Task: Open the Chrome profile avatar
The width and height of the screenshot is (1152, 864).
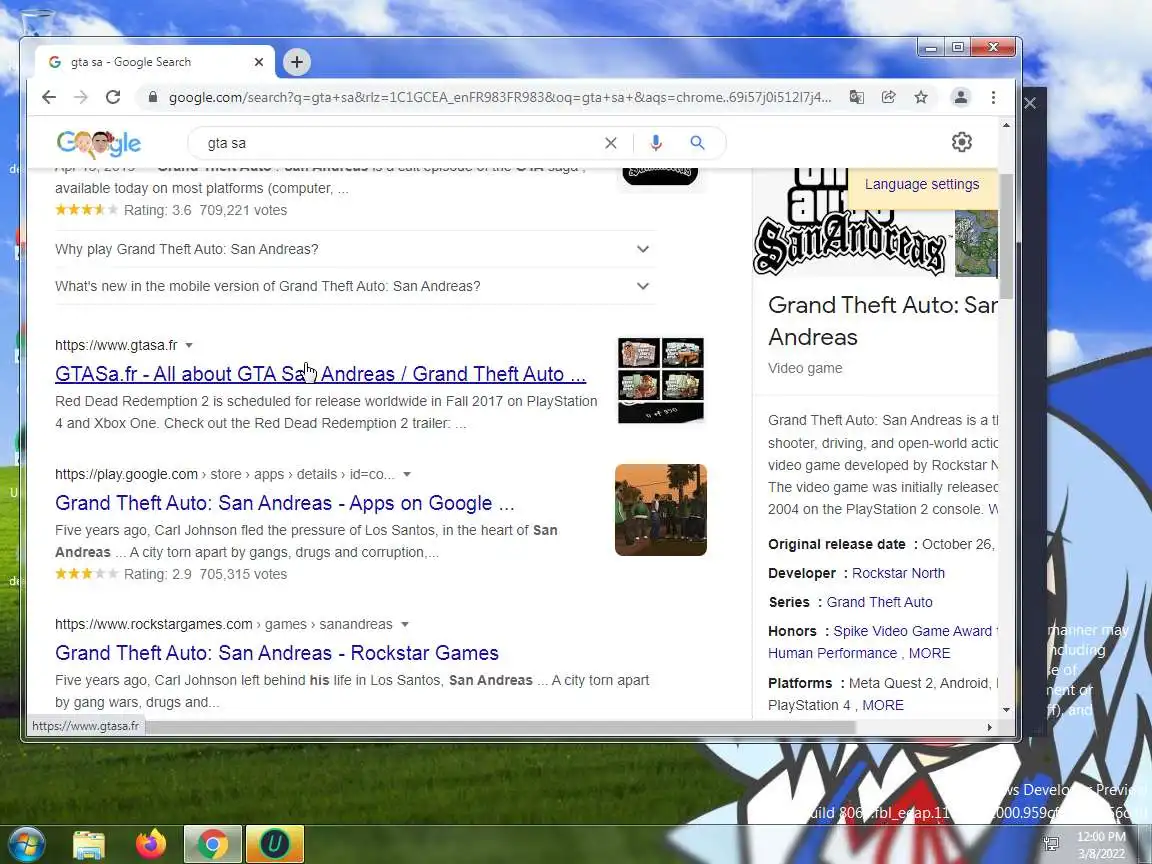Action: [960, 97]
